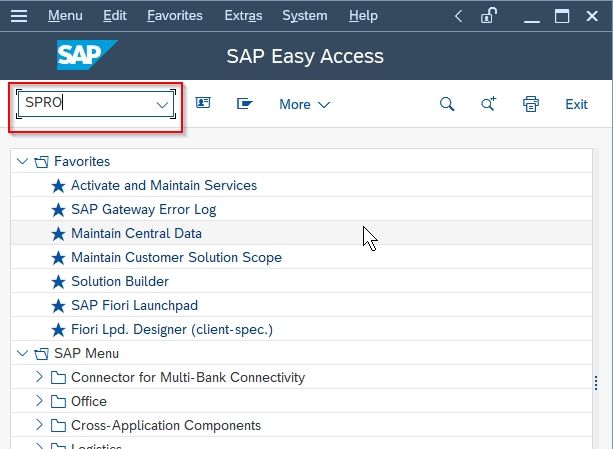Open the hamburger menu icon
The height and width of the screenshot is (449, 613).
(x=19, y=16)
